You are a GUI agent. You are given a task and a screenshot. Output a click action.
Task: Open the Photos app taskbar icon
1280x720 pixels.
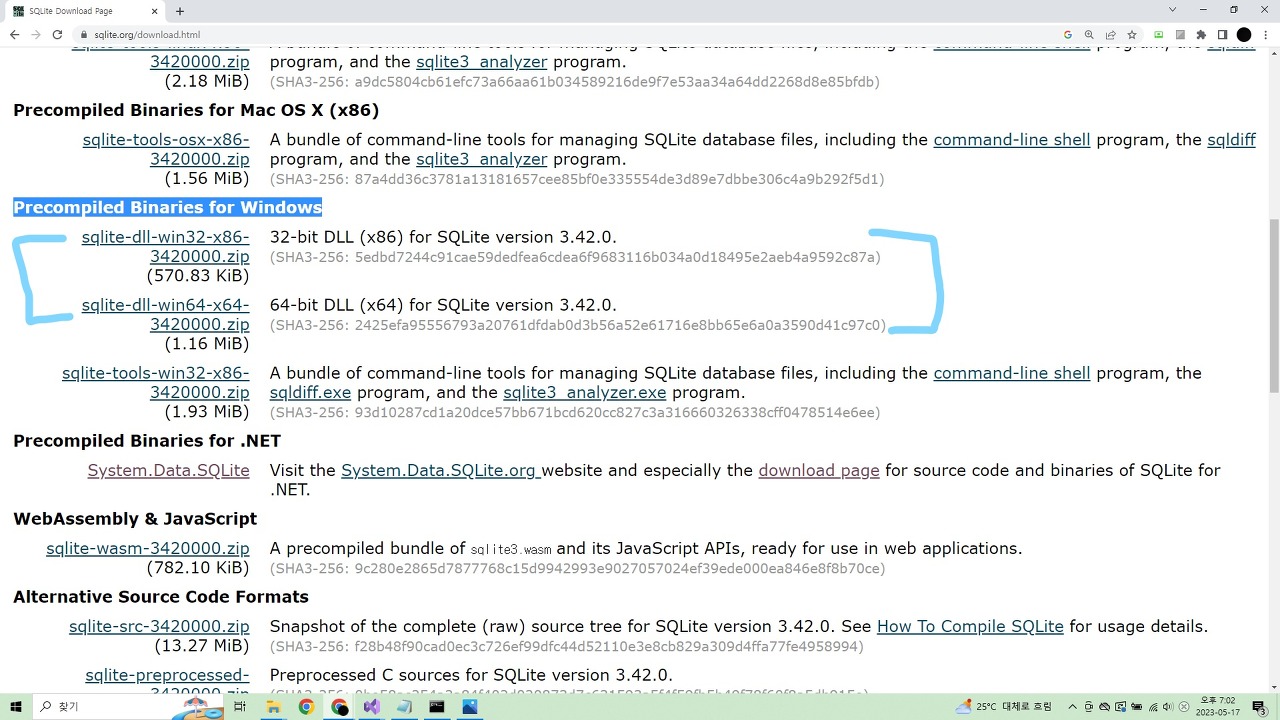pos(470,707)
